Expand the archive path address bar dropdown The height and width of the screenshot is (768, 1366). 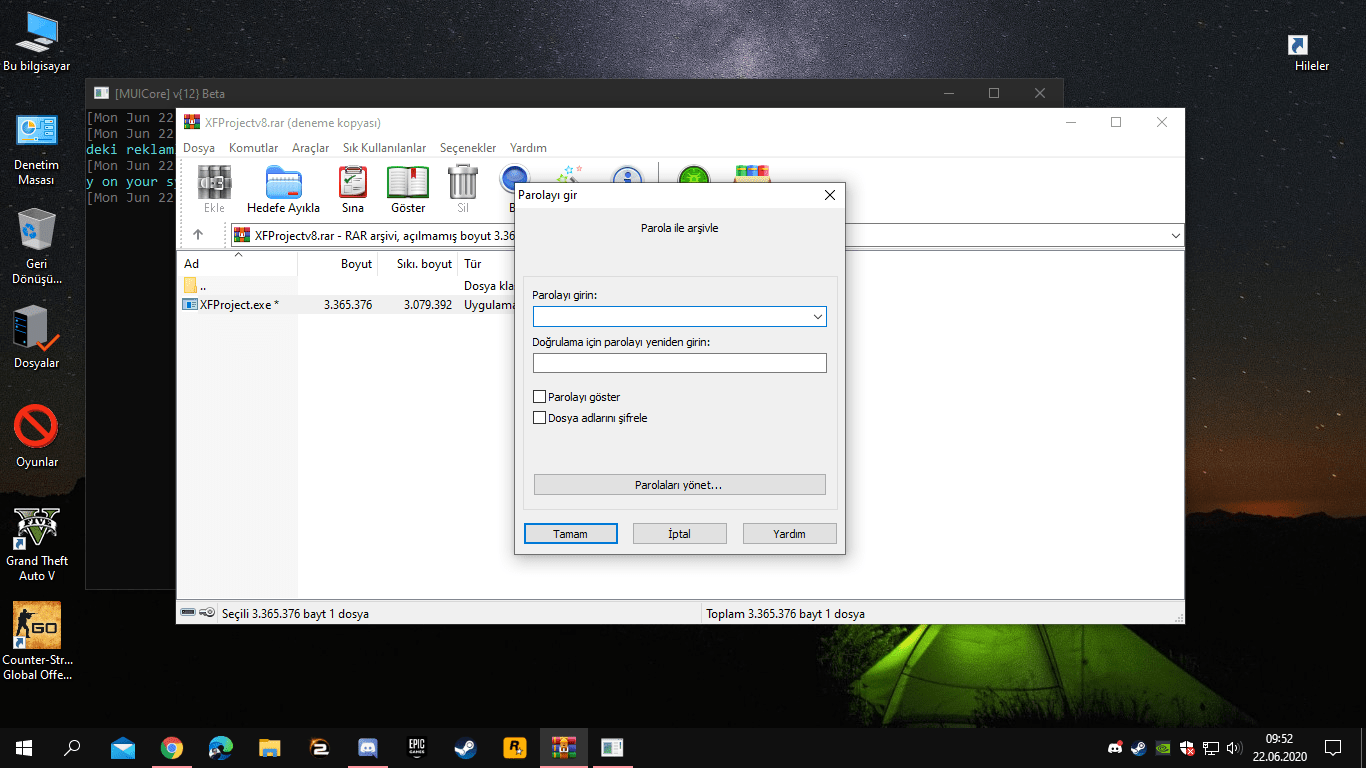pyautogui.click(x=1175, y=235)
